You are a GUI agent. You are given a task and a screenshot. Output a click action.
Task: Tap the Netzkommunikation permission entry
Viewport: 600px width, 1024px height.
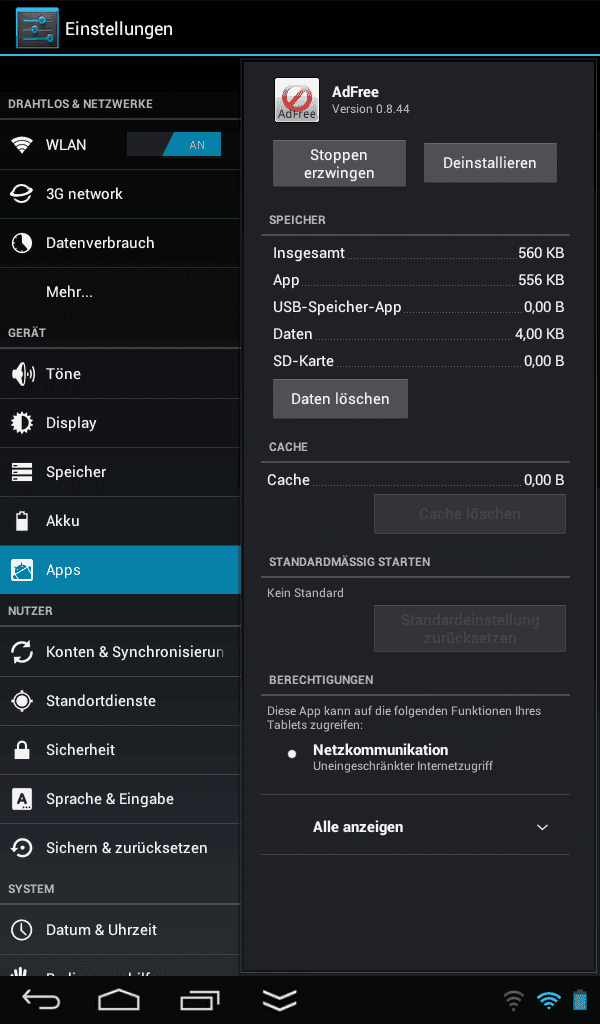tap(415, 757)
